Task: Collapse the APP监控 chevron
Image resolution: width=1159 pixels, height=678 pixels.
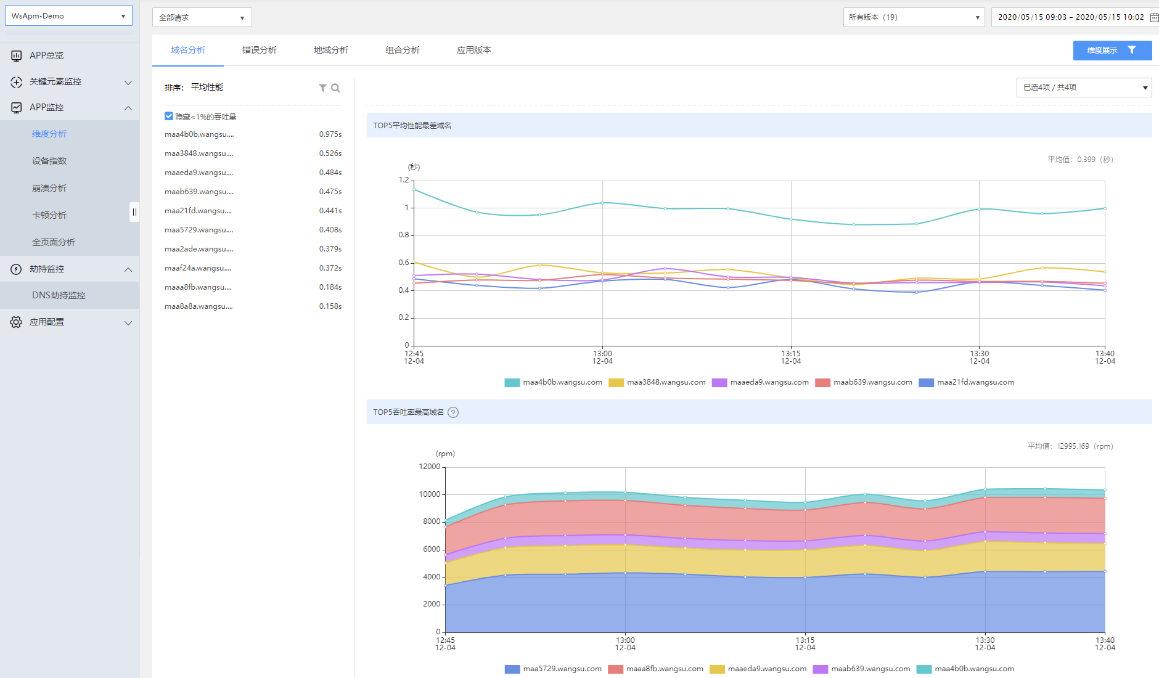Action: pos(128,108)
